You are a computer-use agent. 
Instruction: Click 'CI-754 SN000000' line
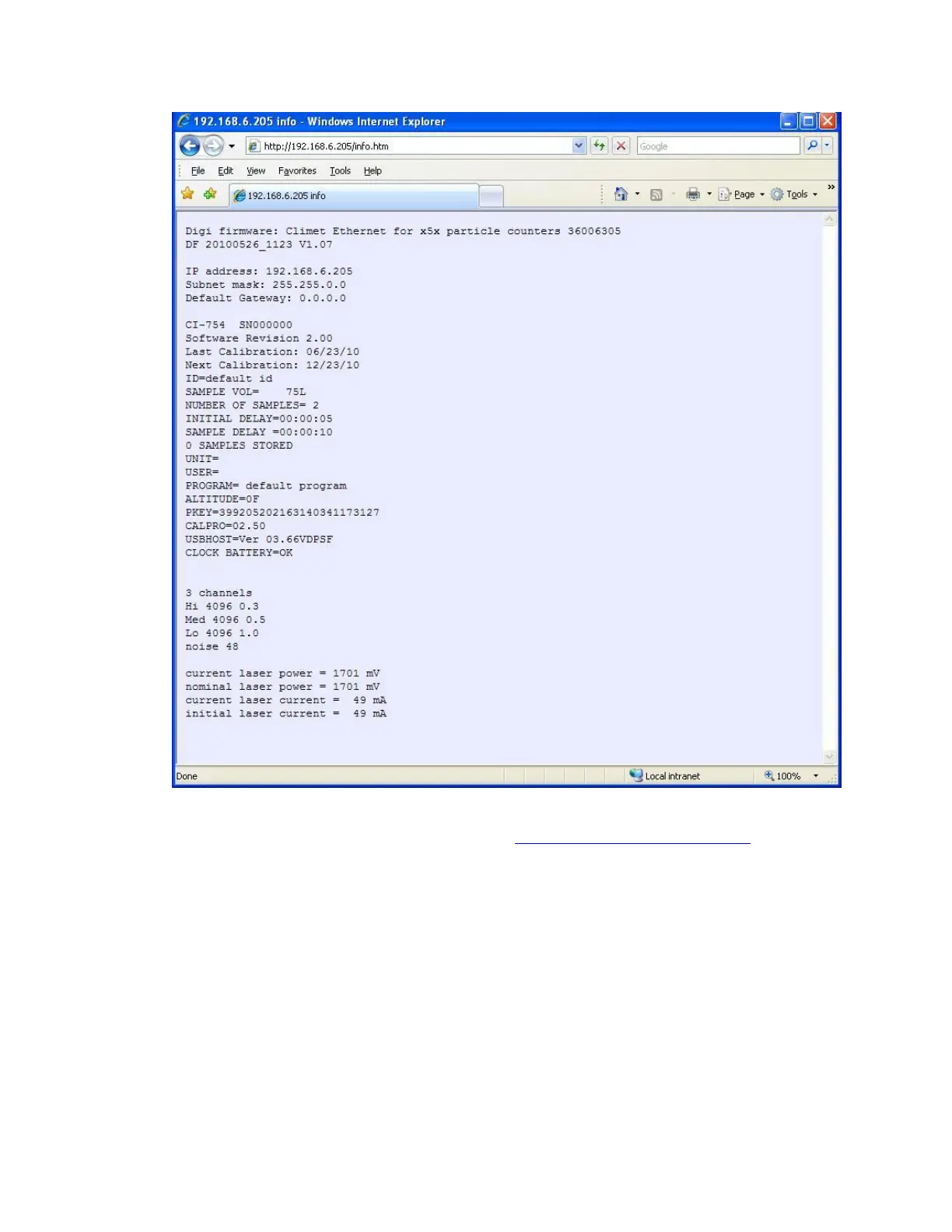pyautogui.click(x=239, y=325)
